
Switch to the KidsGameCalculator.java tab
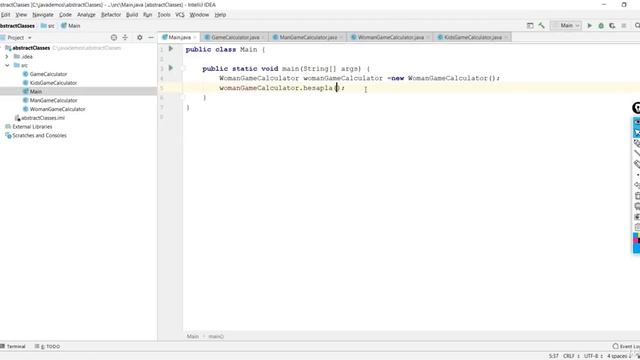tap(473, 37)
